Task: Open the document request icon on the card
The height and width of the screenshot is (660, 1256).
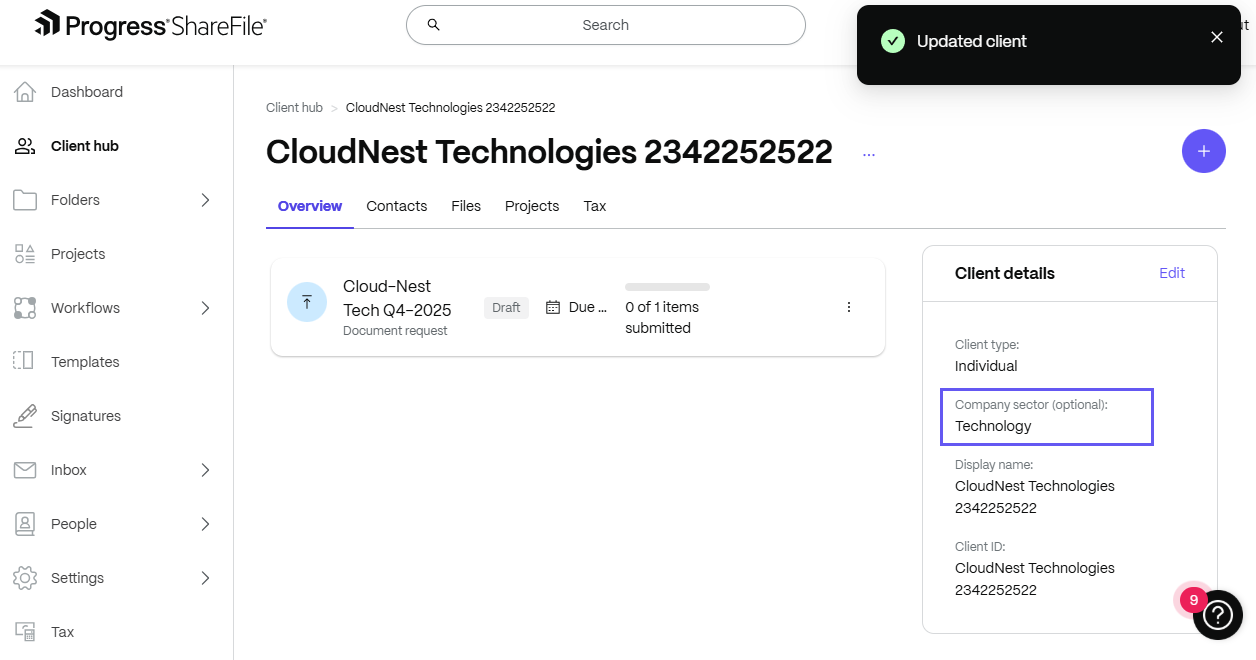Action: coord(307,301)
